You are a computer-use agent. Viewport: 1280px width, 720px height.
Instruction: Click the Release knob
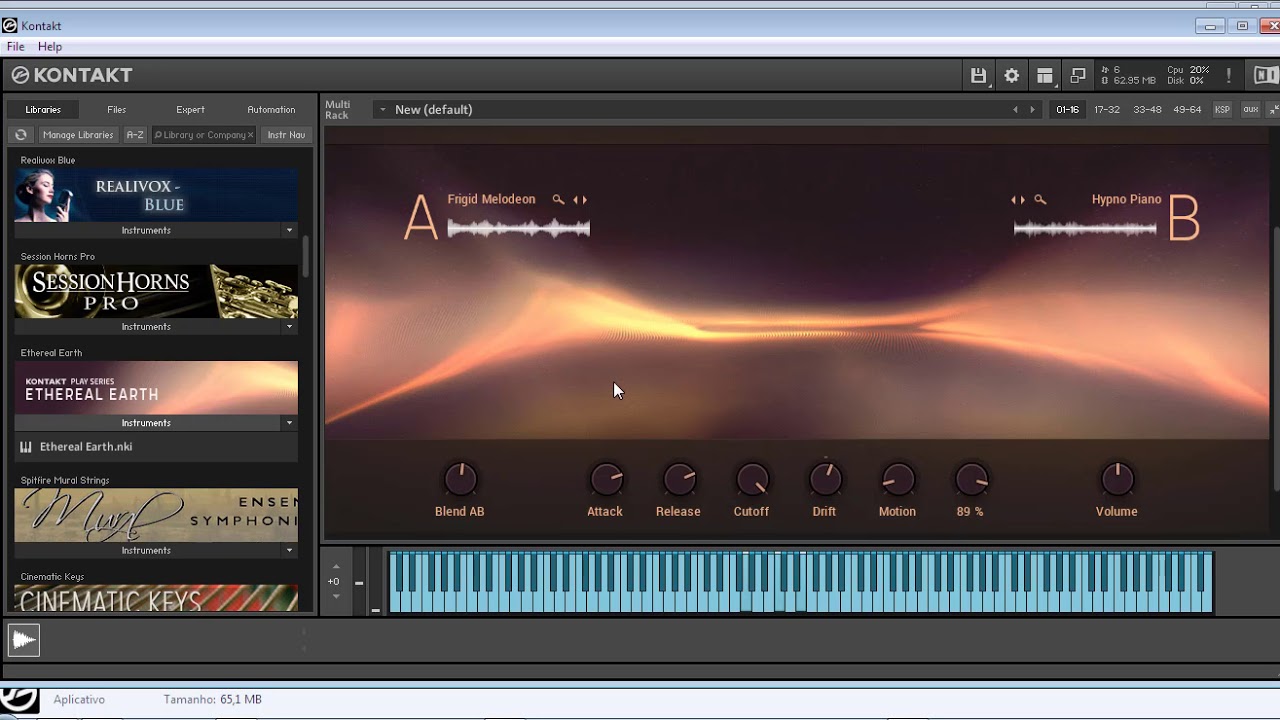click(678, 480)
